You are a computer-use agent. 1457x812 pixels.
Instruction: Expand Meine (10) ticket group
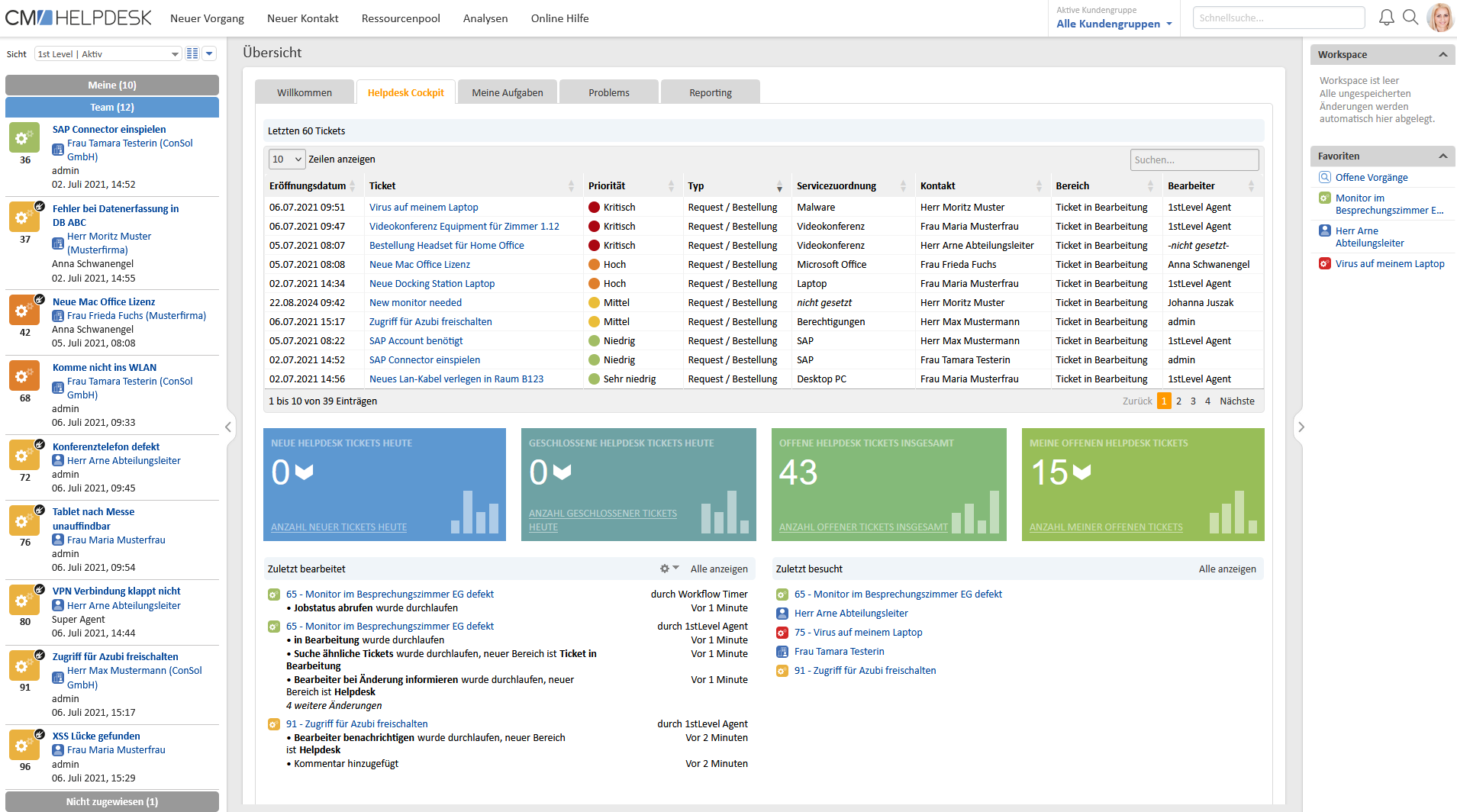pos(112,85)
